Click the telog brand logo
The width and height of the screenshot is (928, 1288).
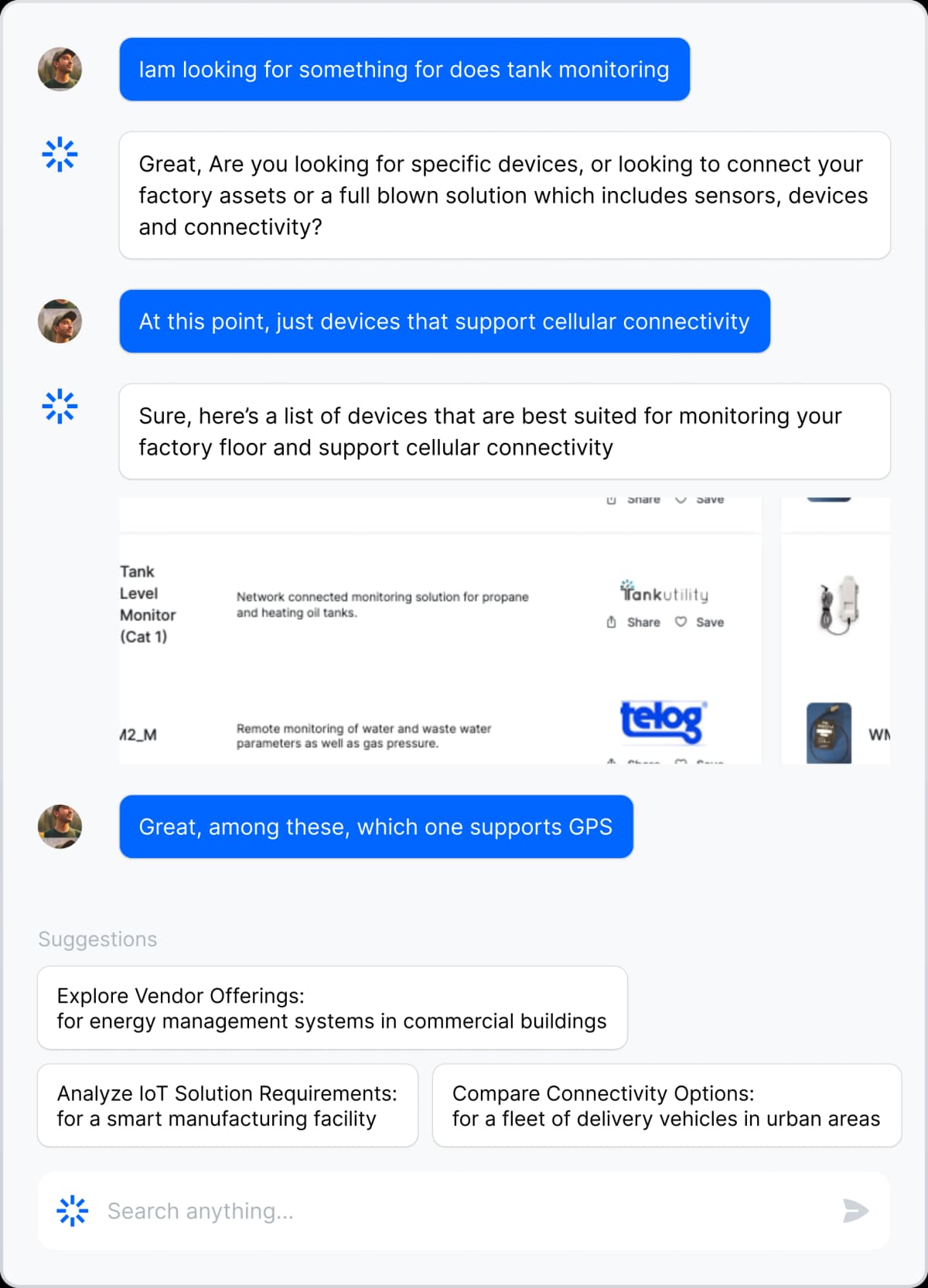[x=663, y=720]
